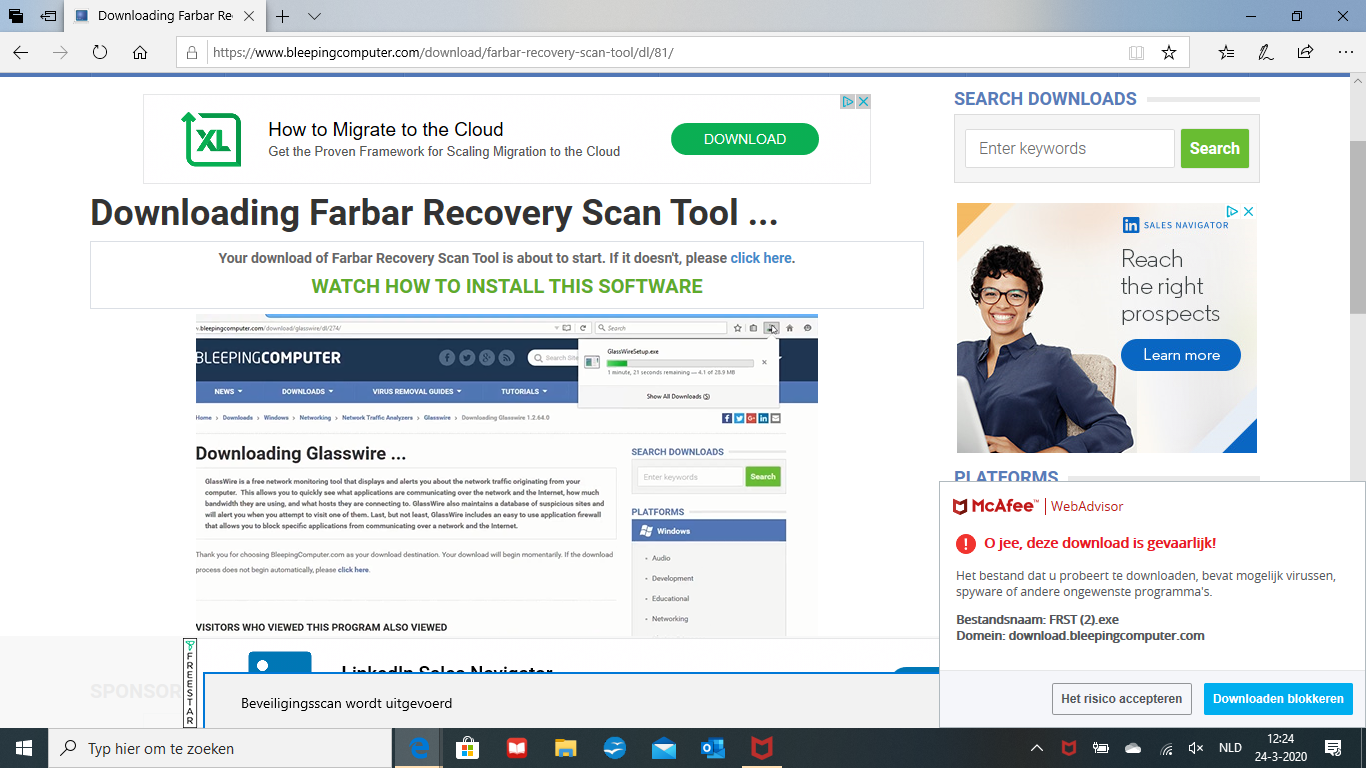Image resolution: width=1366 pixels, height=768 pixels.
Task: Open the browser home page
Action: click(x=140, y=52)
